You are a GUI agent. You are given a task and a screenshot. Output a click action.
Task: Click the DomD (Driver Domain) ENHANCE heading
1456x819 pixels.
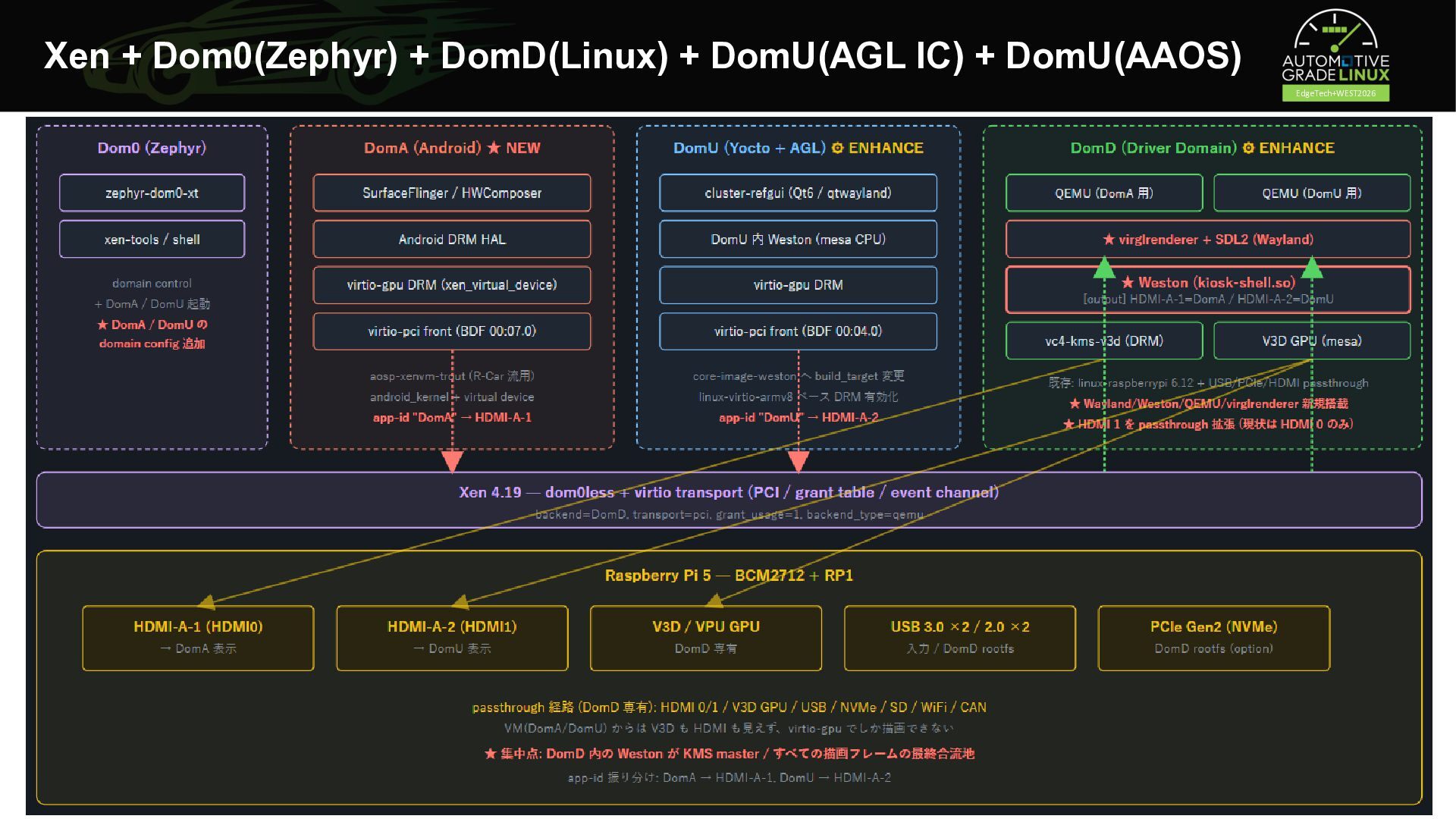coord(1202,148)
